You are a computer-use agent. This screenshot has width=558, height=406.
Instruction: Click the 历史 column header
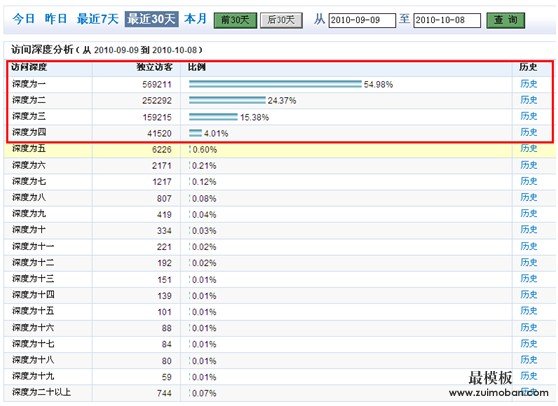(x=528, y=67)
